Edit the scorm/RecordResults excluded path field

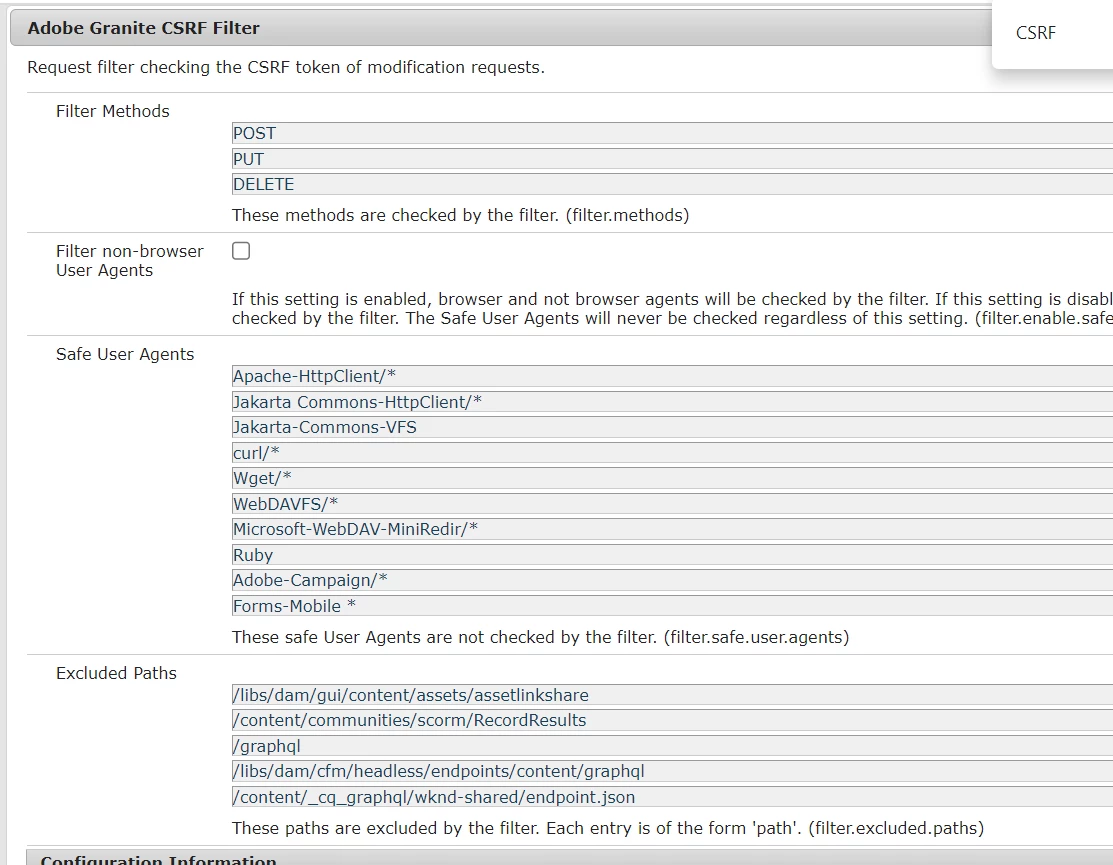pos(672,720)
